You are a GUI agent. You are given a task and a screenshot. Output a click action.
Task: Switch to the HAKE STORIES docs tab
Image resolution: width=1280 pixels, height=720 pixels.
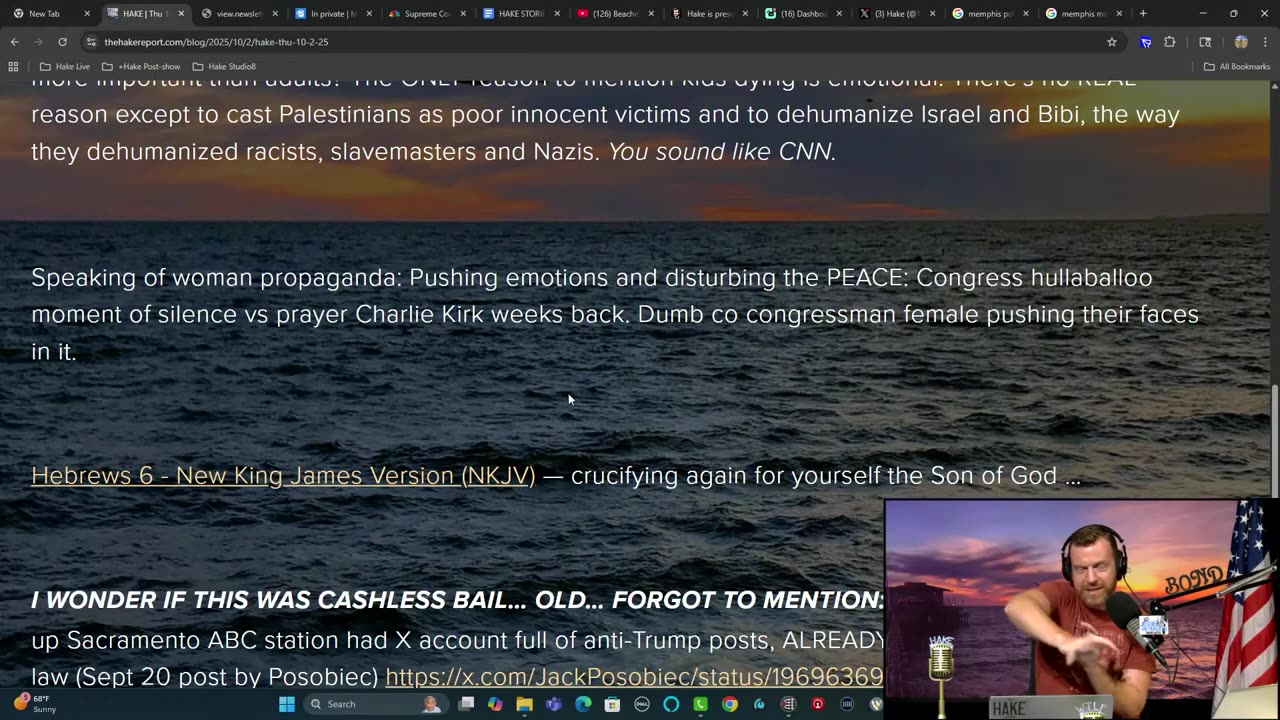(519, 14)
